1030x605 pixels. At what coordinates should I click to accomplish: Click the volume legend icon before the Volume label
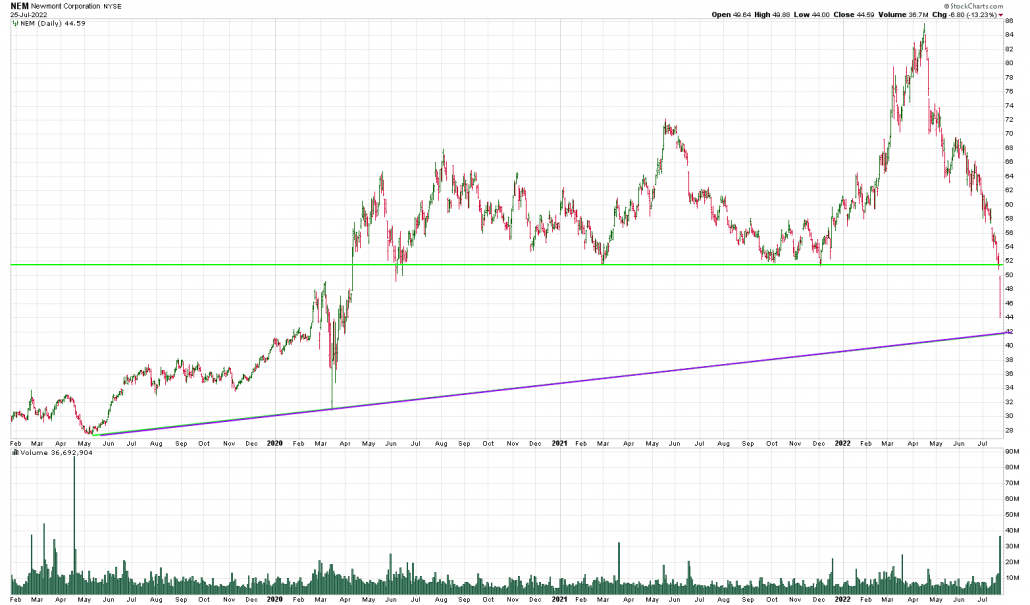pyautogui.click(x=14, y=452)
